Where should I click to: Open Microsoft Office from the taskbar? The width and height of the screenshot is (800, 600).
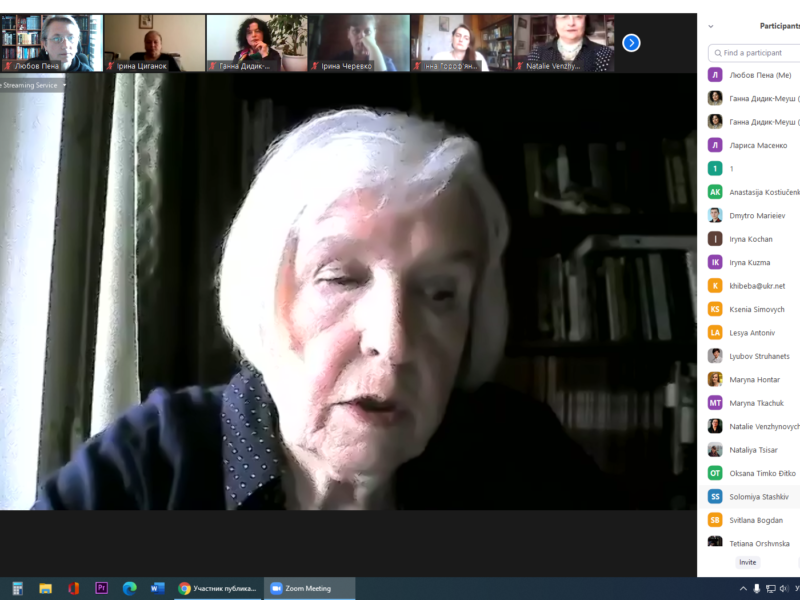pos(74,588)
